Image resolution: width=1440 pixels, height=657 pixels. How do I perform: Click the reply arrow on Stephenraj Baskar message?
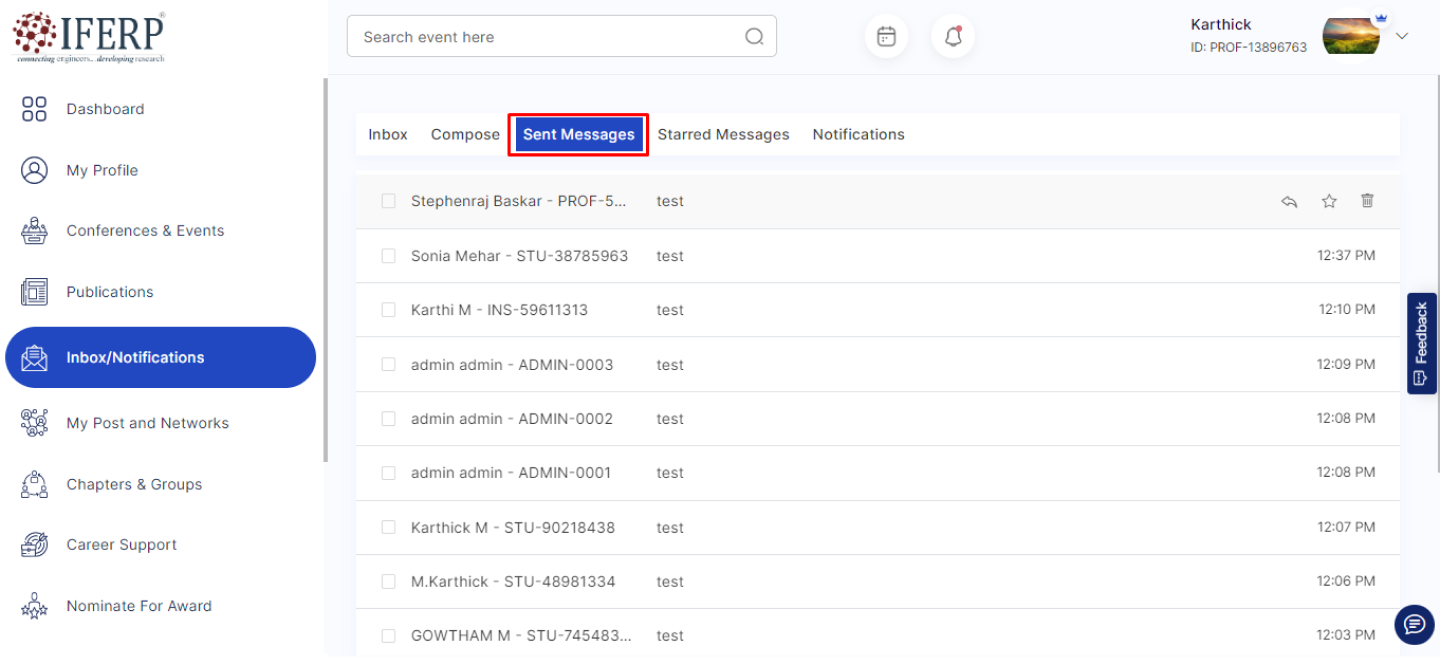pyautogui.click(x=1290, y=201)
